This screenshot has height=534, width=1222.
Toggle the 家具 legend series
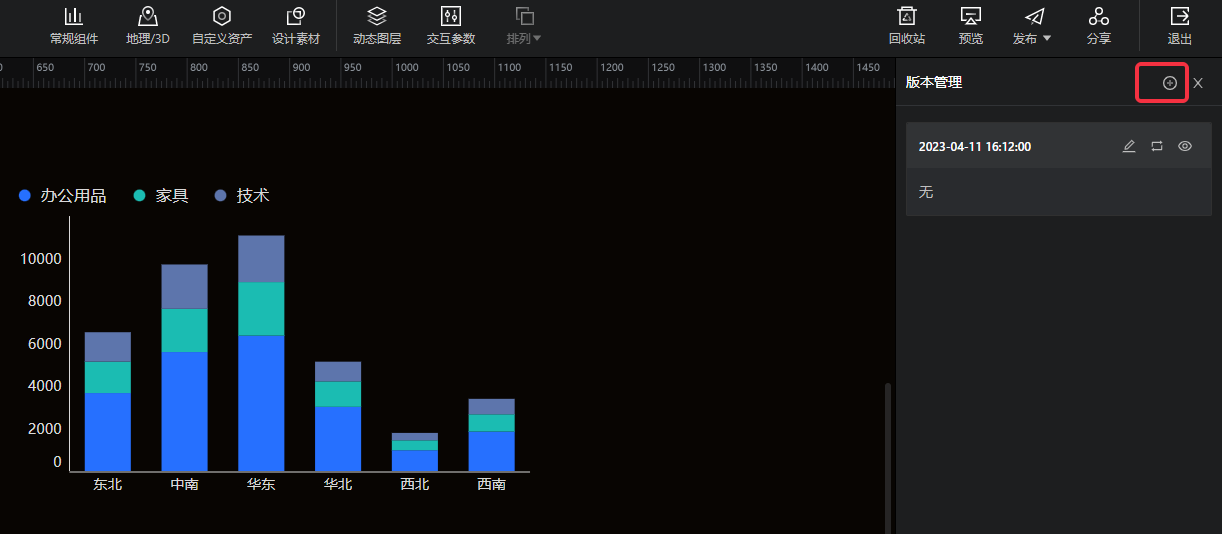(161, 196)
